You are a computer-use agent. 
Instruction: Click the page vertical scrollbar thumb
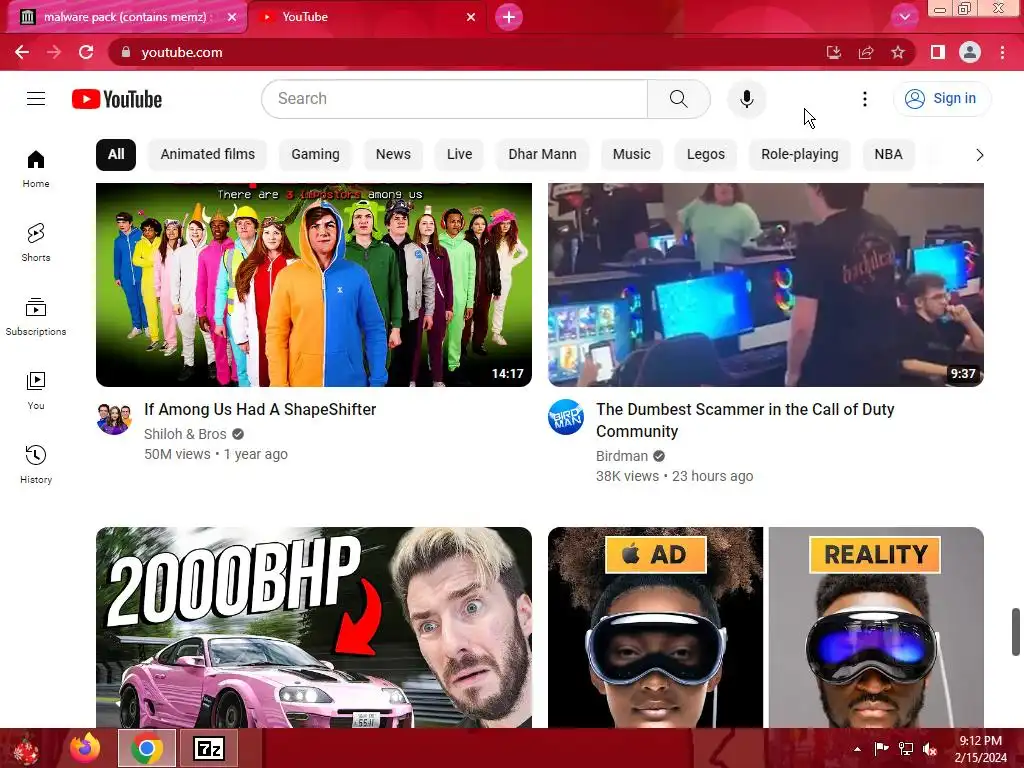pos(1016,632)
